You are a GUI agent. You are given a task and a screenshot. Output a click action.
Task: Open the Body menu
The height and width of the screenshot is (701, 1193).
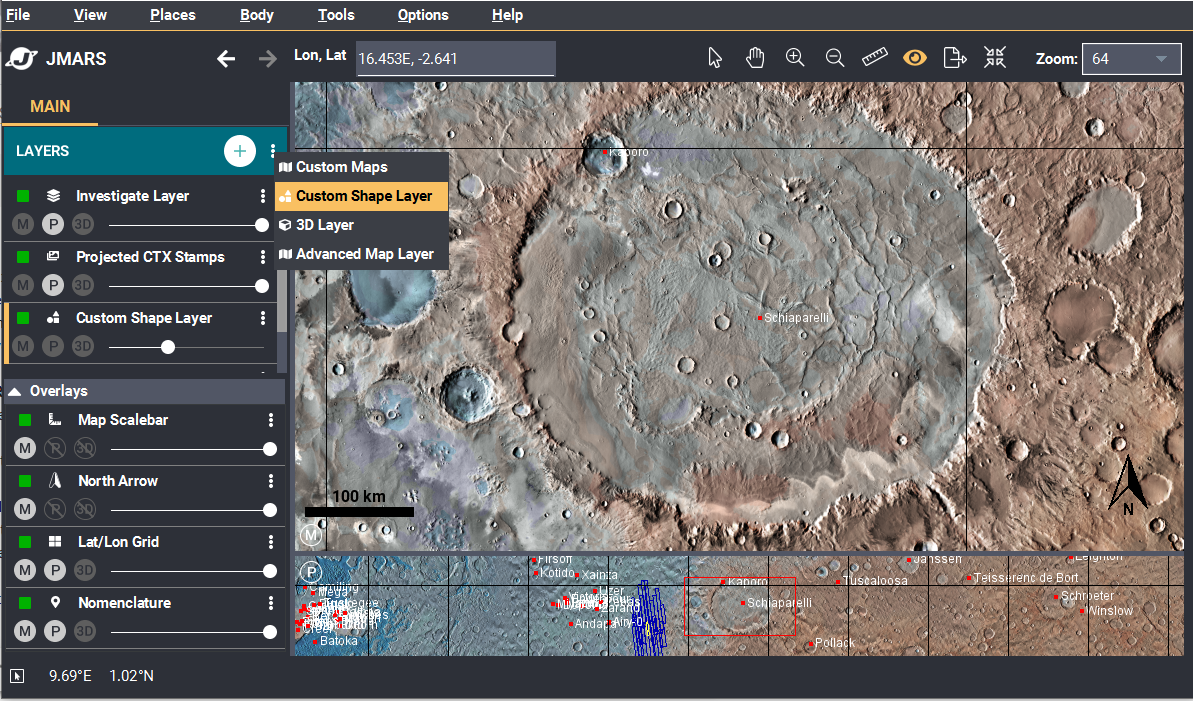pos(256,14)
